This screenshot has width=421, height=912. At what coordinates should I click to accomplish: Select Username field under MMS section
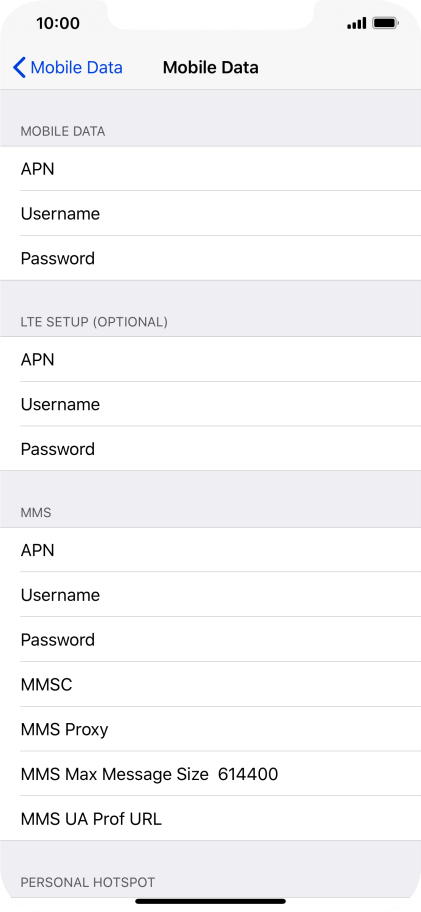(210, 594)
